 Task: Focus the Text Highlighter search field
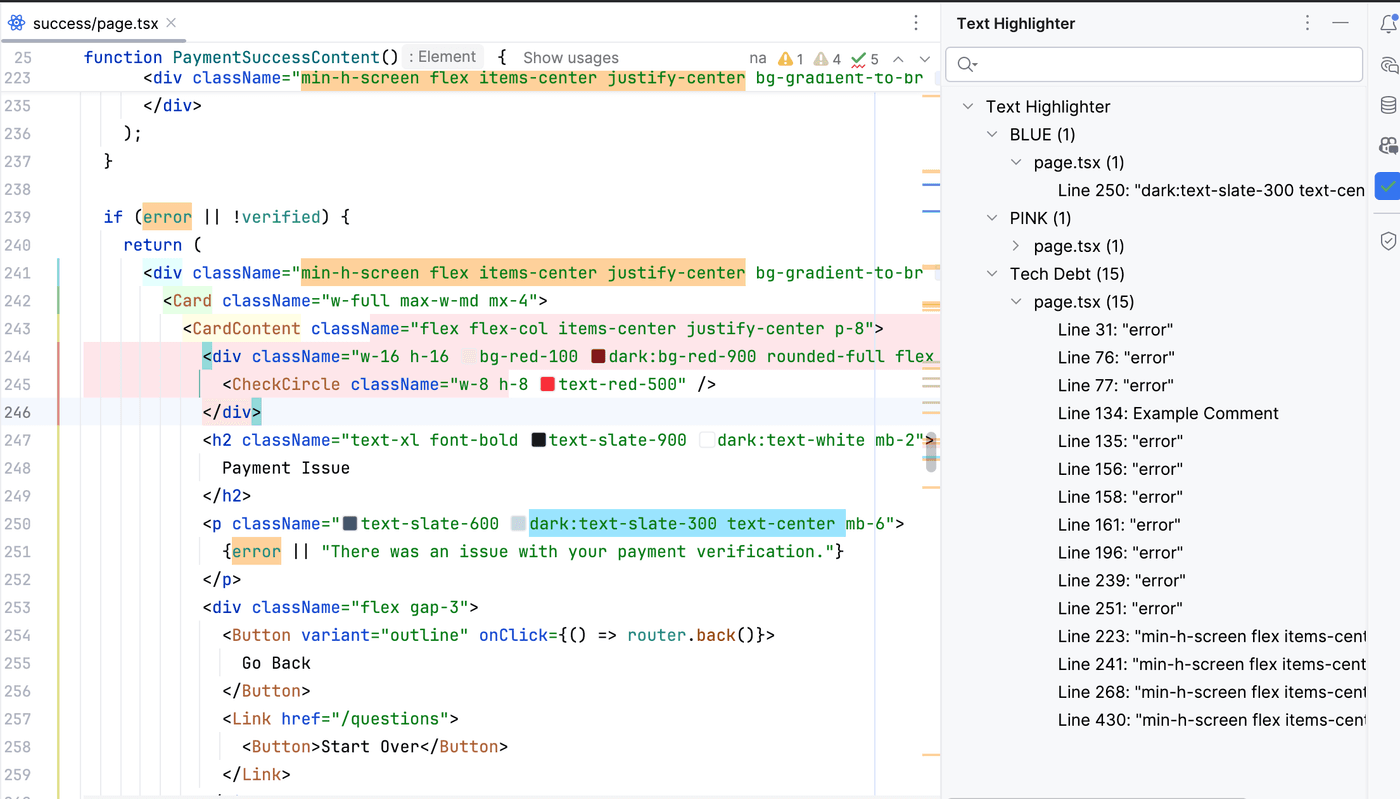pos(1154,65)
